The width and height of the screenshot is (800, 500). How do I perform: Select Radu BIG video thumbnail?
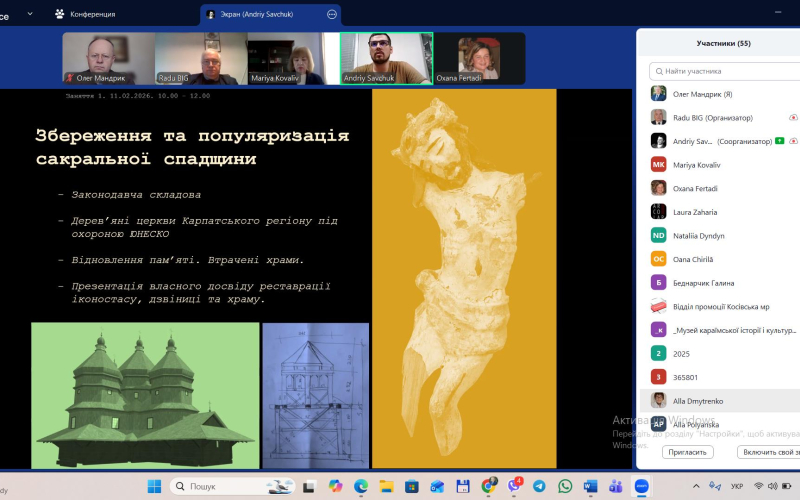click(x=201, y=58)
